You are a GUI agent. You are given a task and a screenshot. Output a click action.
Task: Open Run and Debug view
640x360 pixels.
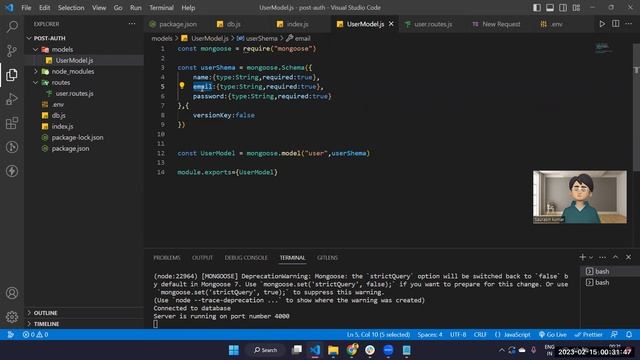[x=12, y=99]
